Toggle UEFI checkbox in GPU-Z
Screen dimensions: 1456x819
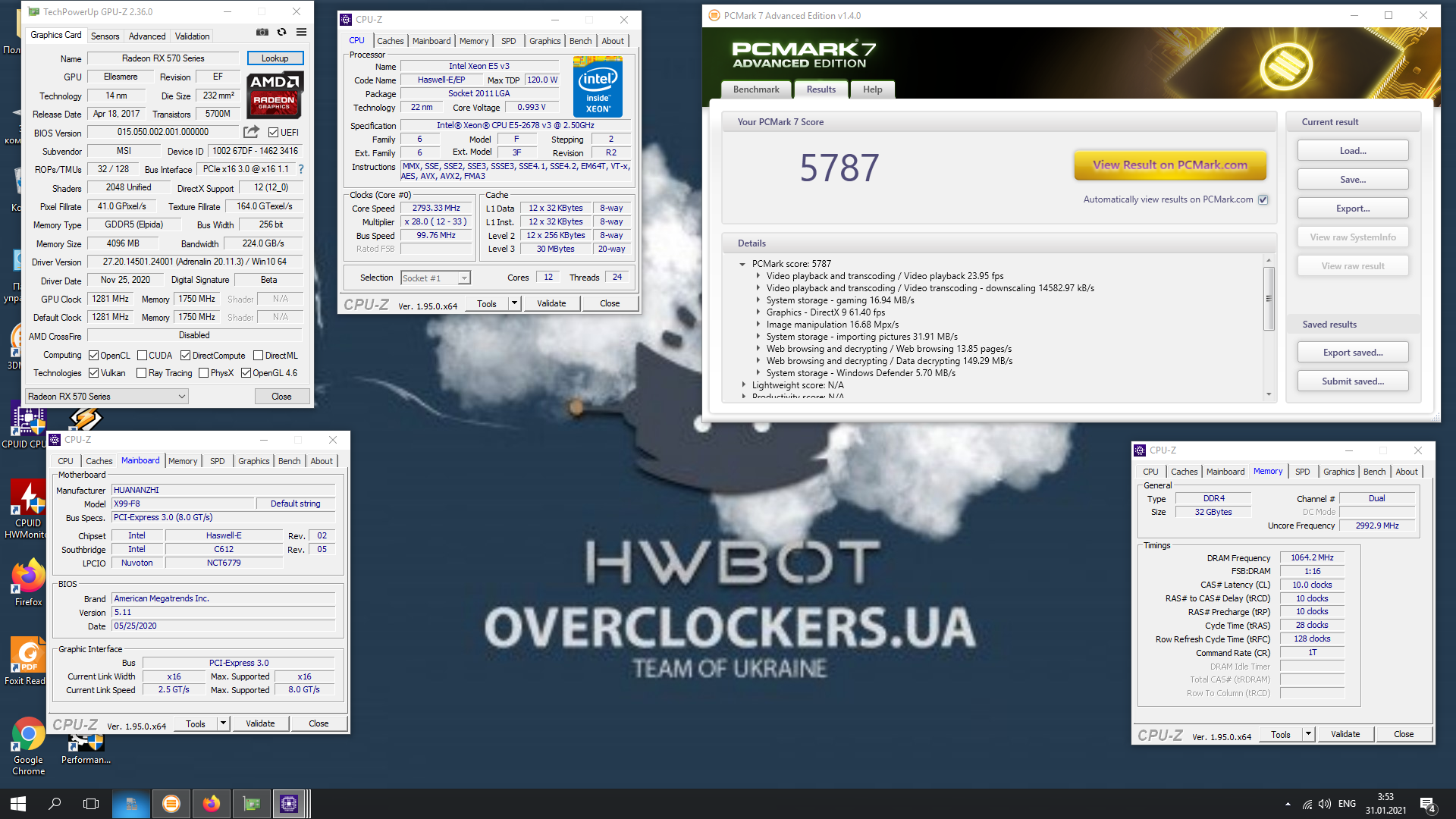(x=274, y=132)
